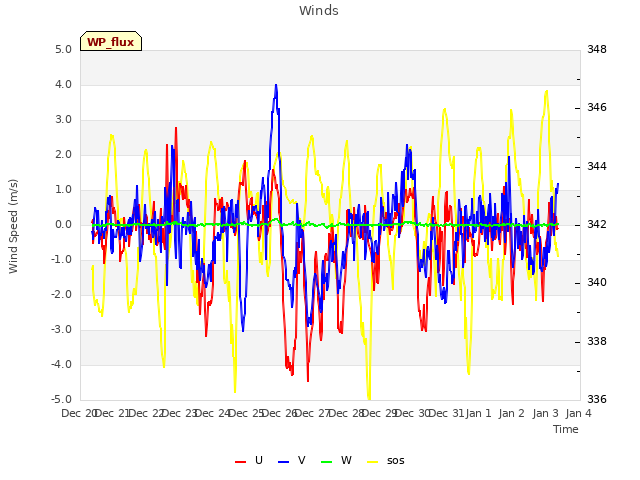Click the Jan 2 date tick label

pyautogui.click(x=511, y=413)
